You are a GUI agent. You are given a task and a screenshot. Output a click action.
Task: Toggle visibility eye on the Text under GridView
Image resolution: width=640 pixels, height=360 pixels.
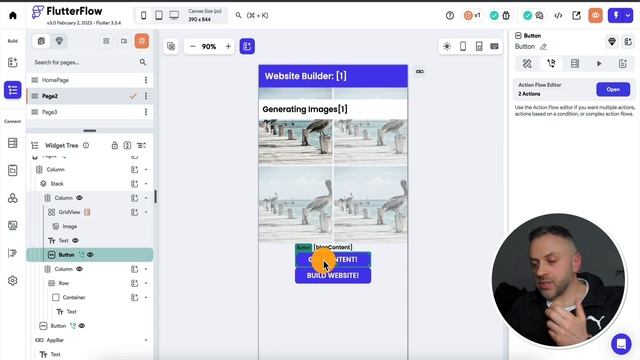pos(76,240)
